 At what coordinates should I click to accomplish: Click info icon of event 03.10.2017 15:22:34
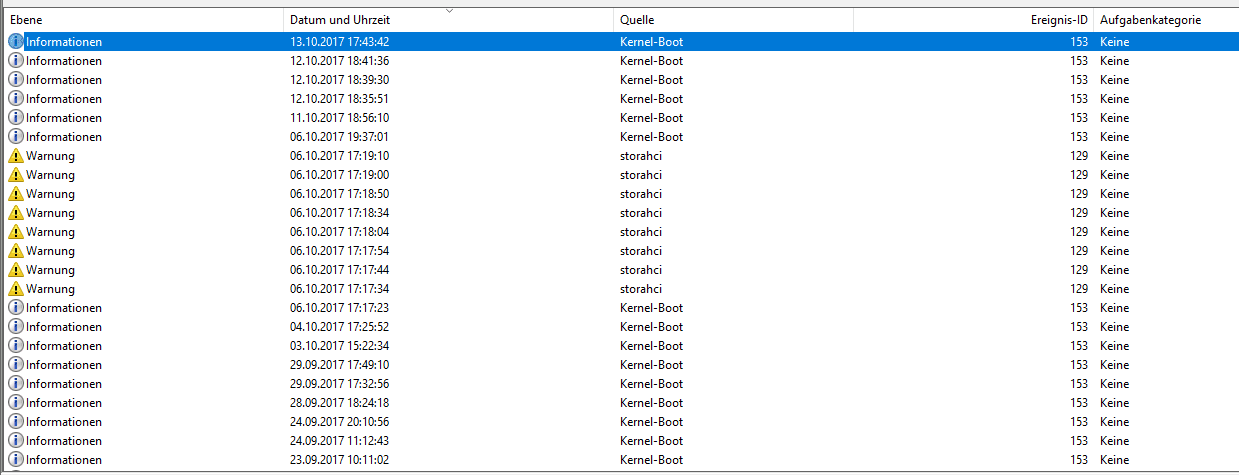[15, 346]
